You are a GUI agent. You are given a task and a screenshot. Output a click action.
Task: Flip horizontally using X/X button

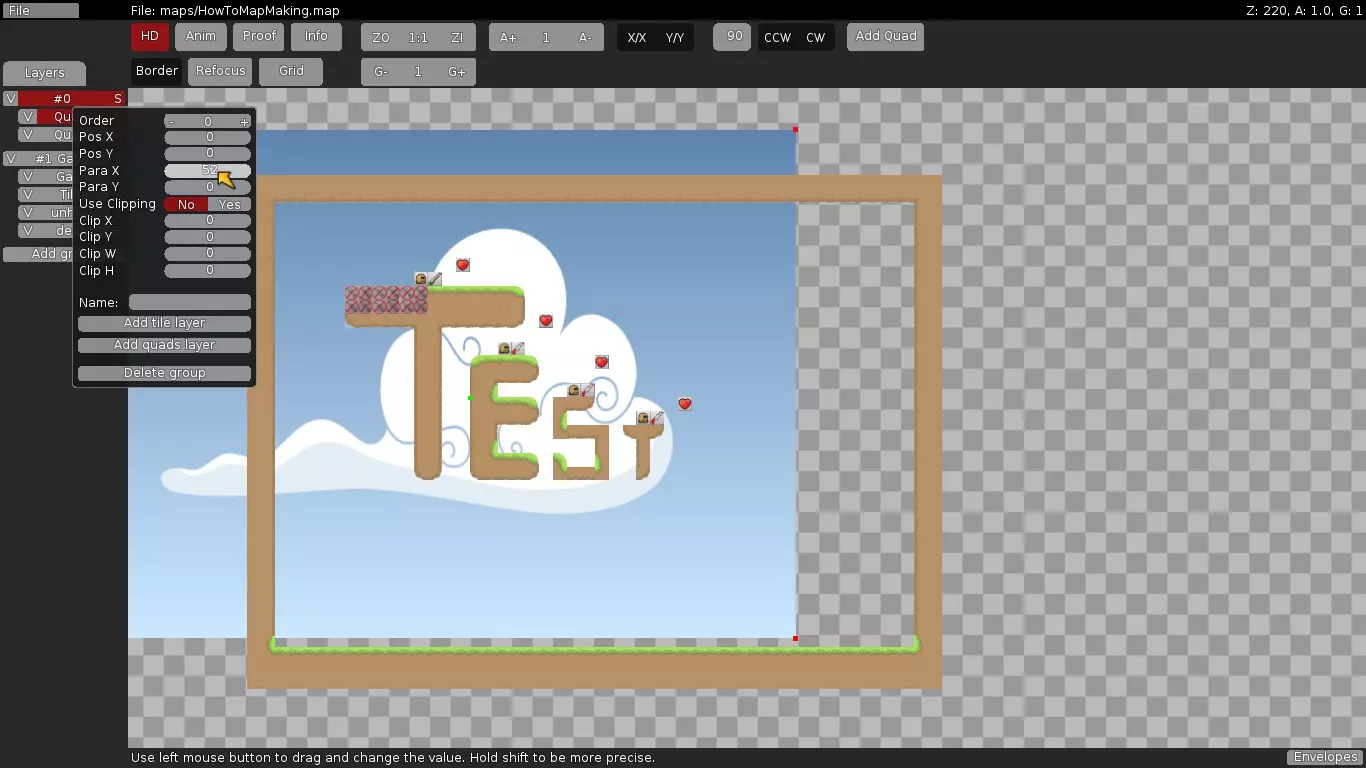(x=636, y=38)
